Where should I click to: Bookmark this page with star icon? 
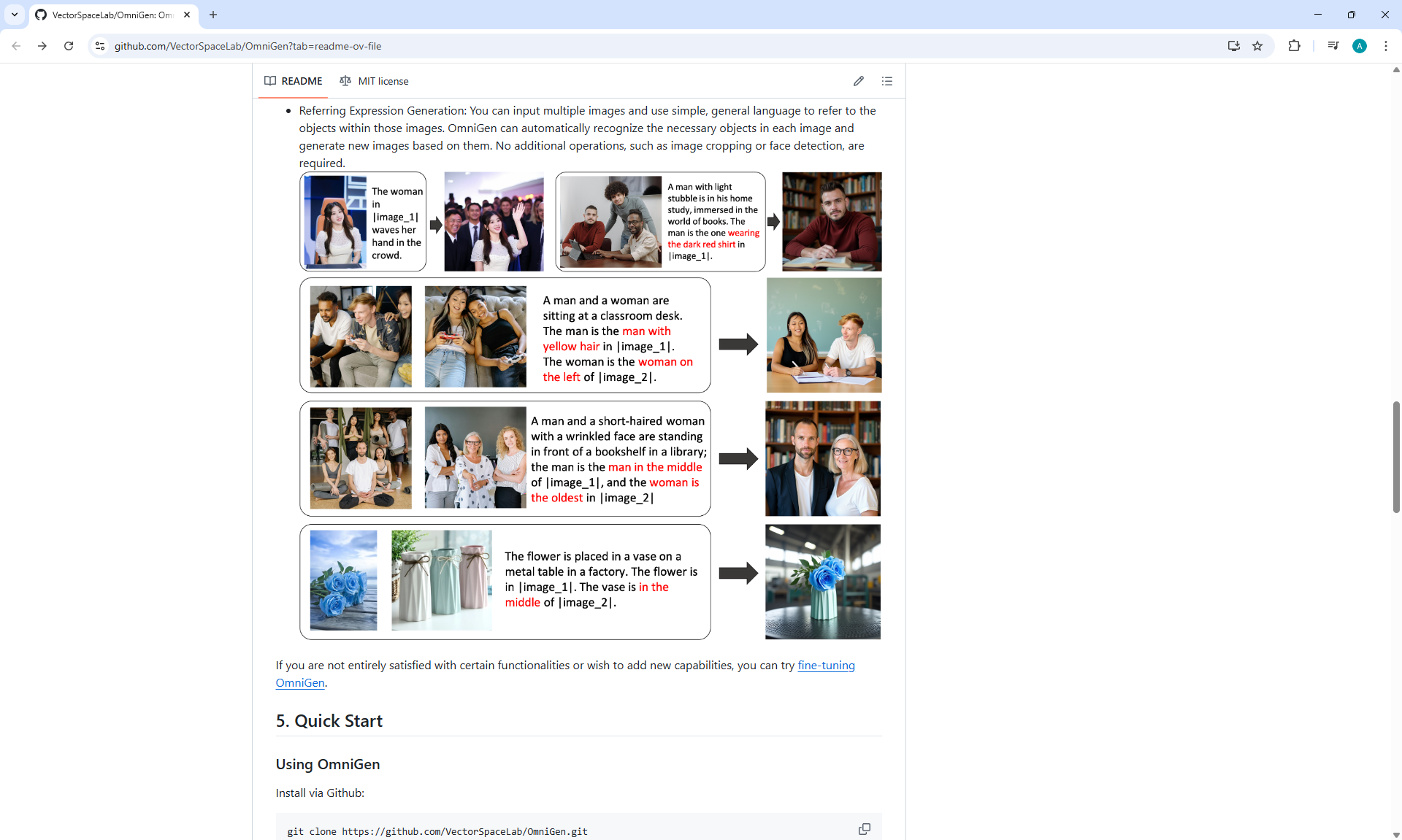(x=1257, y=46)
